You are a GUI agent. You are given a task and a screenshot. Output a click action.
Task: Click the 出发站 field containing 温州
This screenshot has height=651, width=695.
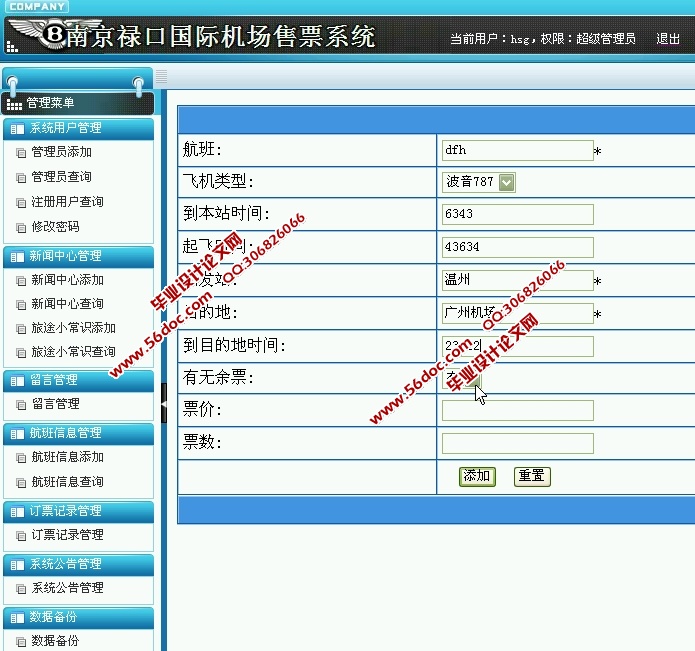518,280
